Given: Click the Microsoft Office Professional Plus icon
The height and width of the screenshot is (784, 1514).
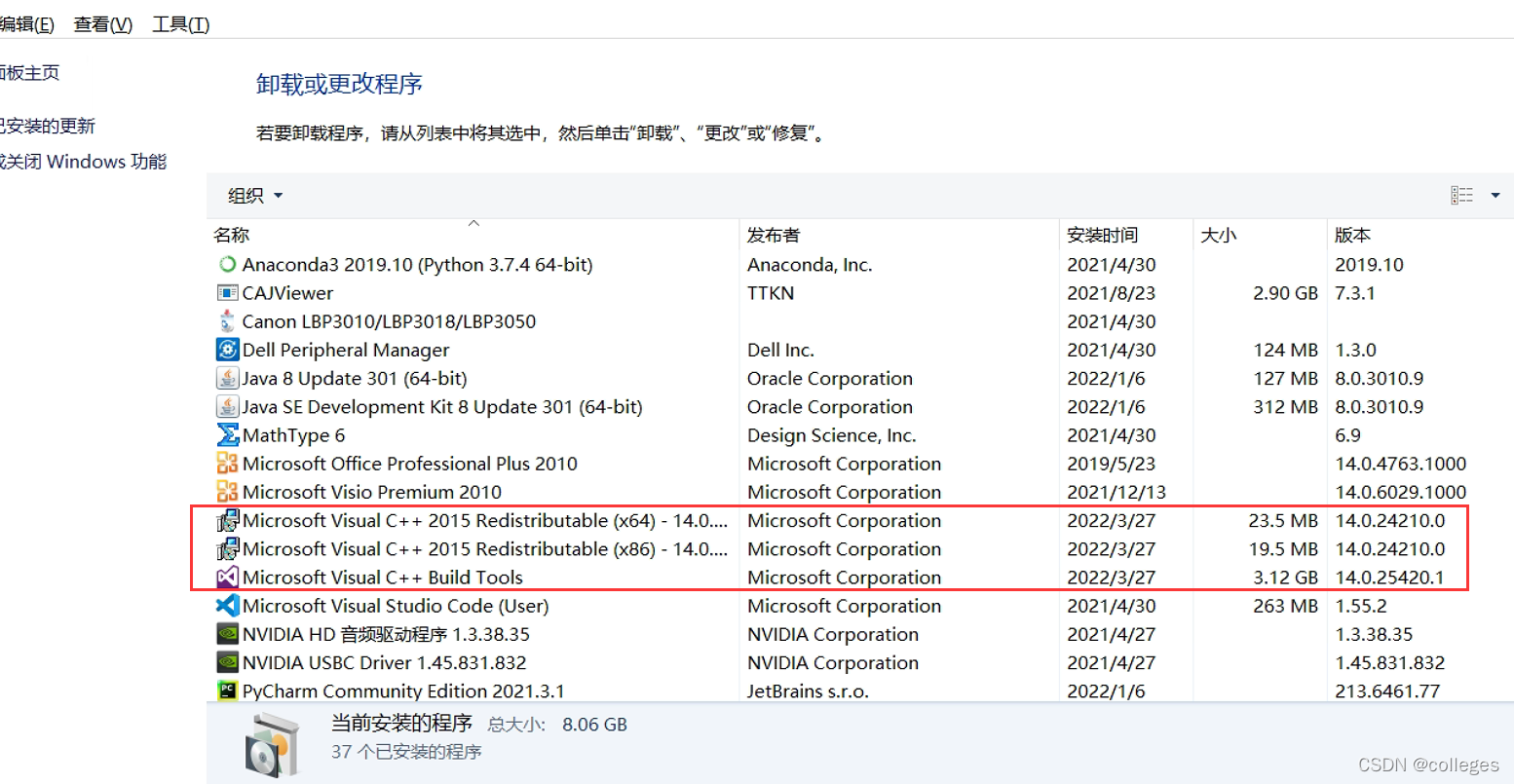Looking at the screenshot, I should pos(227,463).
